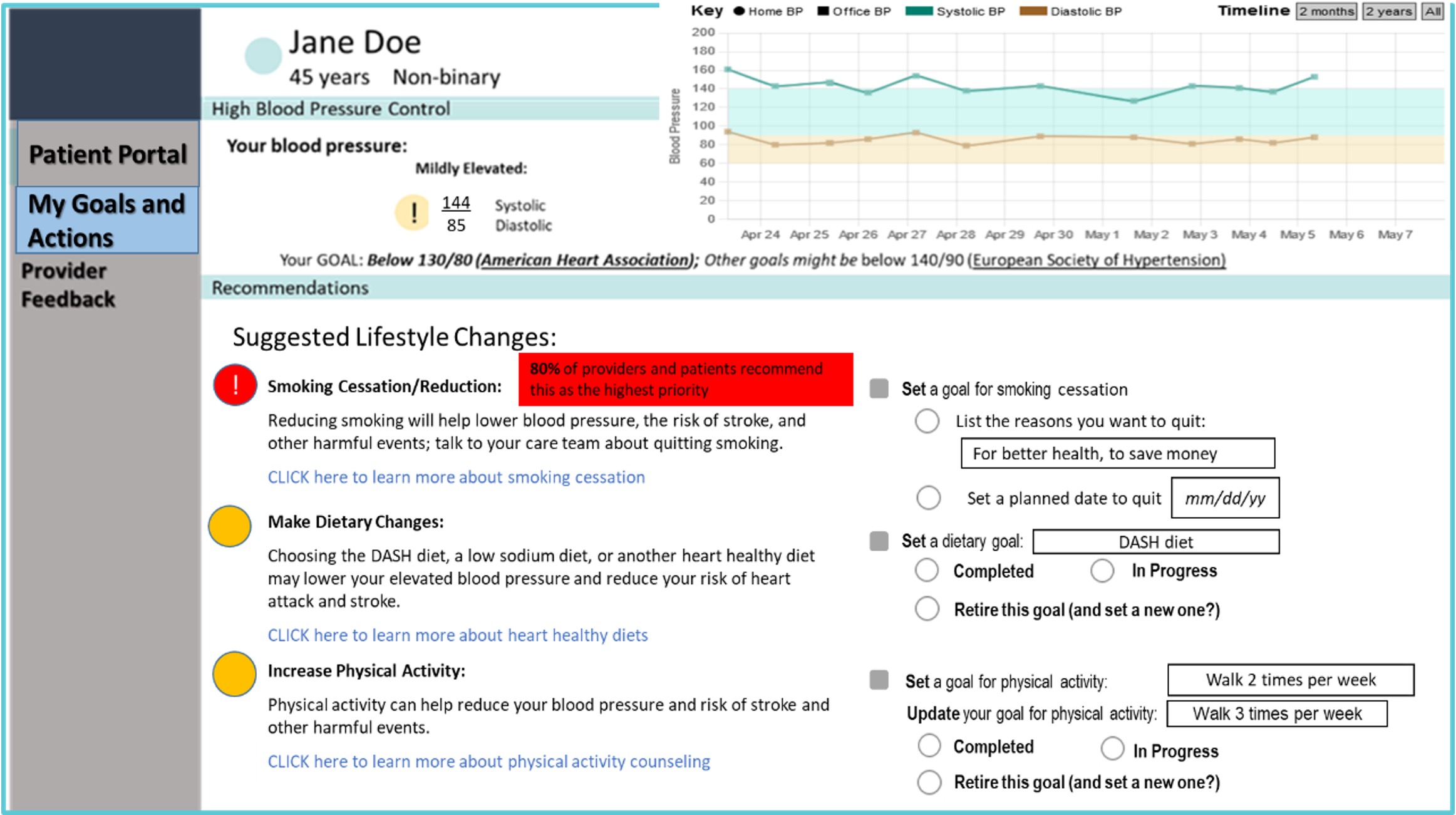Click the yellow circle beside Make Dietary Changes
This screenshot has height=815, width=1456.
[230, 526]
